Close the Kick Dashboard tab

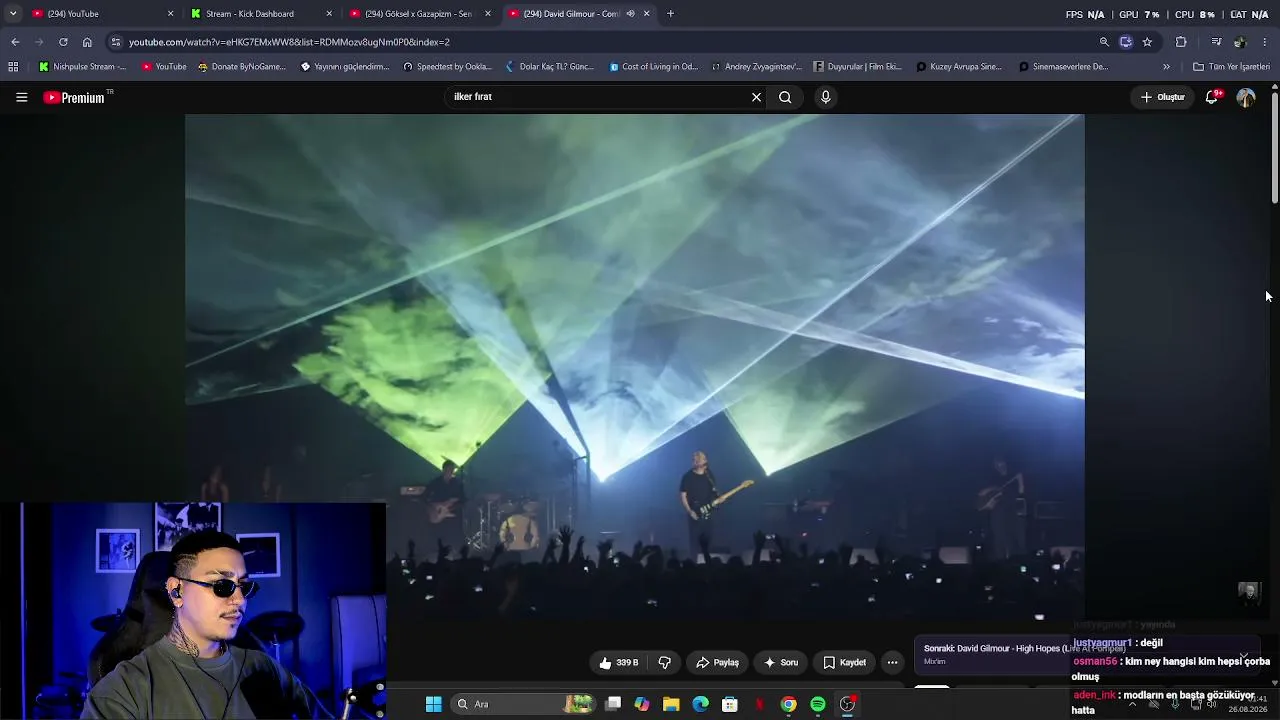pyautogui.click(x=329, y=14)
